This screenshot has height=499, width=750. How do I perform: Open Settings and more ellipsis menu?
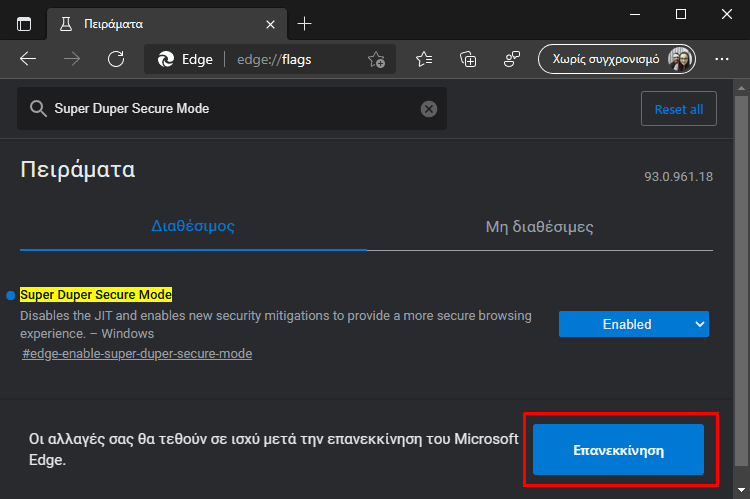pos(721,59)
